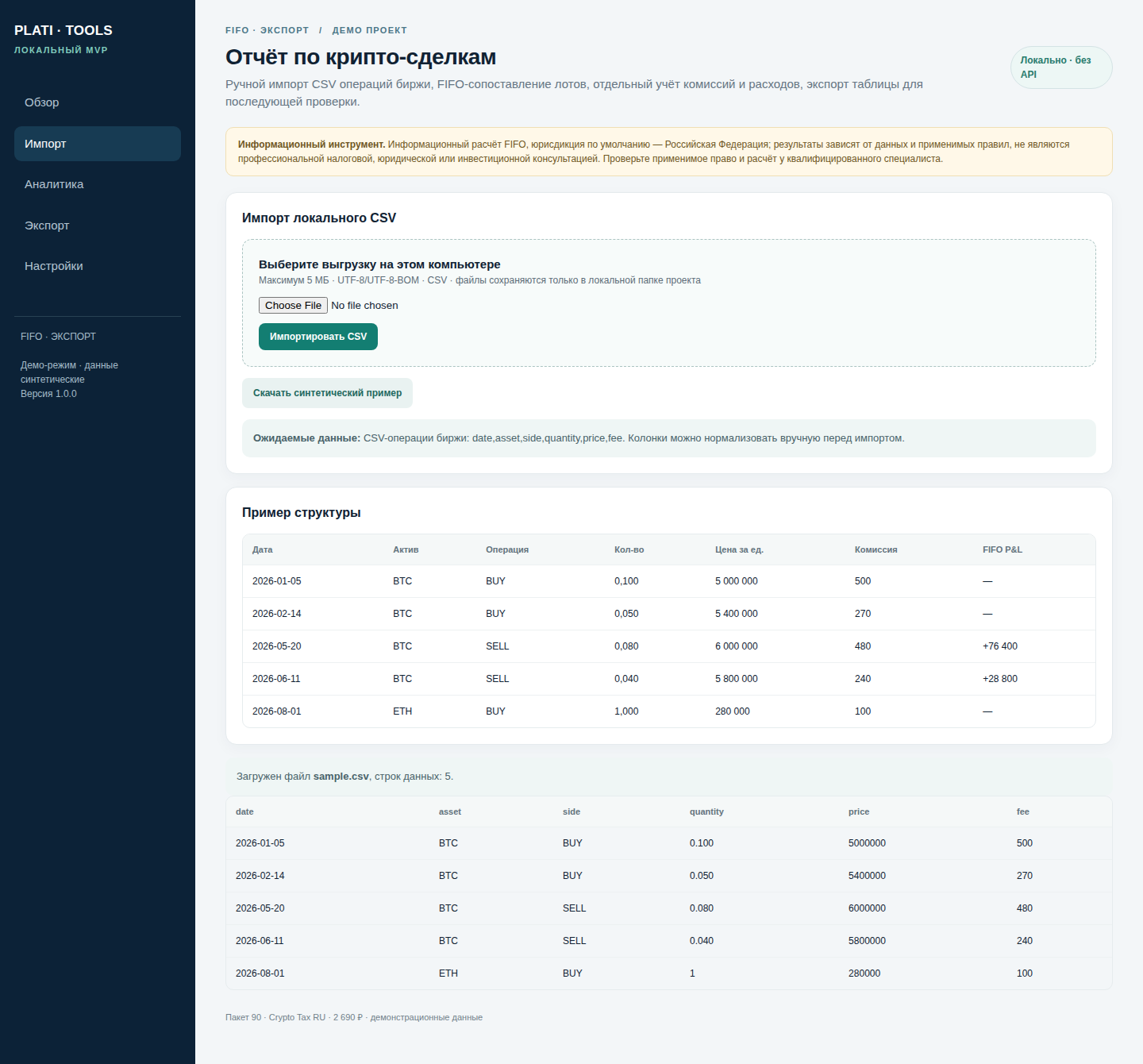Image resolution: width=1143 pixels, height=1064 pixels.
Task: Click the Импорт локального CSV heading
Action: pos(319,218)
